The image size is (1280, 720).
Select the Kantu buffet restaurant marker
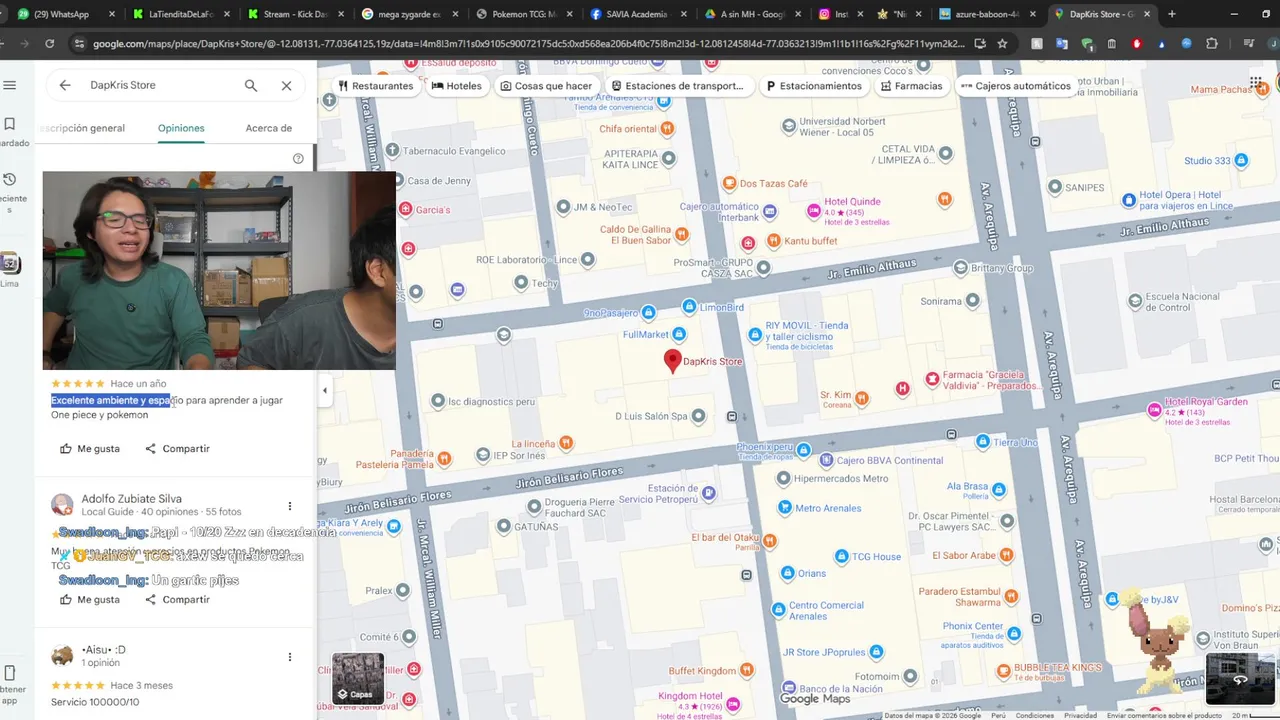pos(773,241)
